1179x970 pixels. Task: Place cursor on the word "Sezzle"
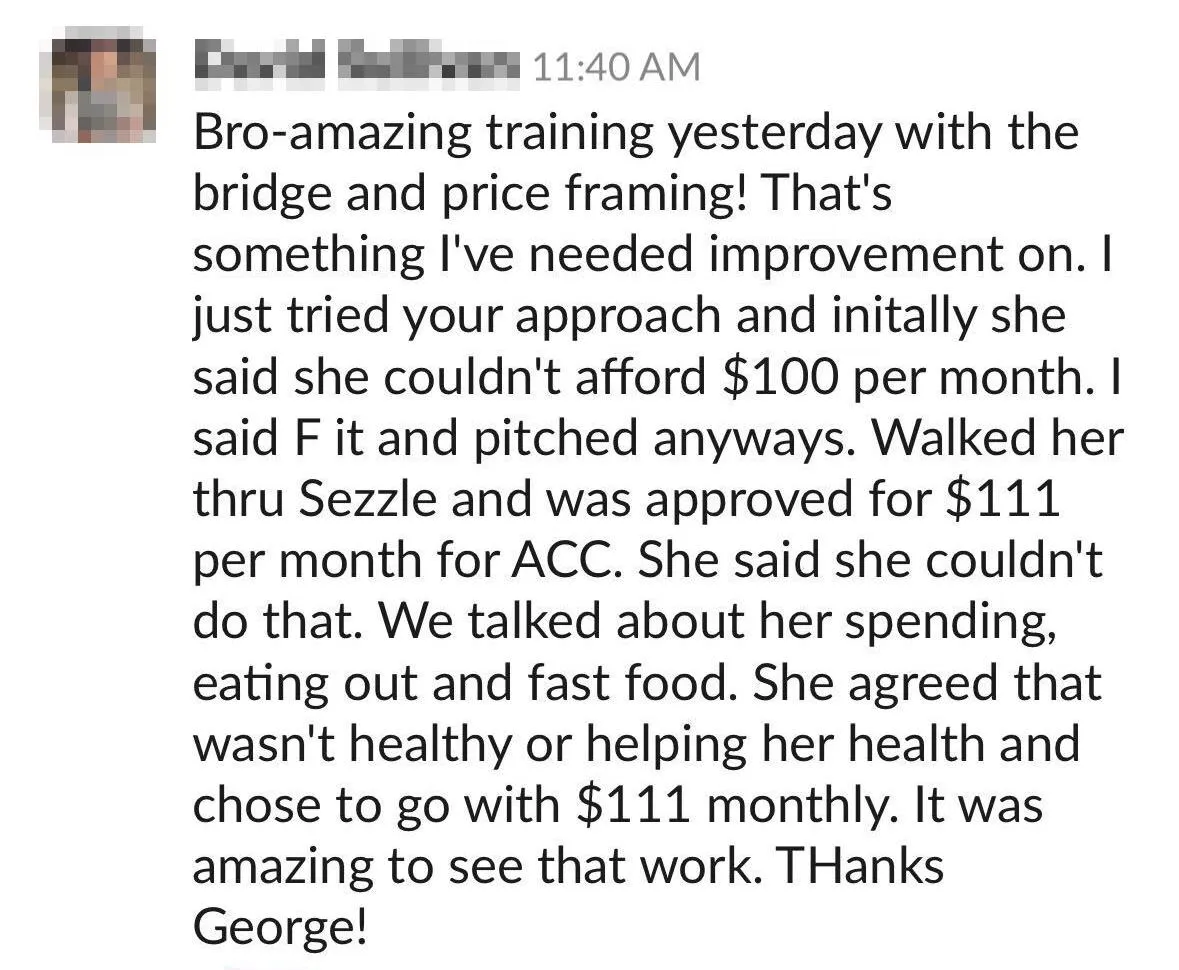point(367,499)
